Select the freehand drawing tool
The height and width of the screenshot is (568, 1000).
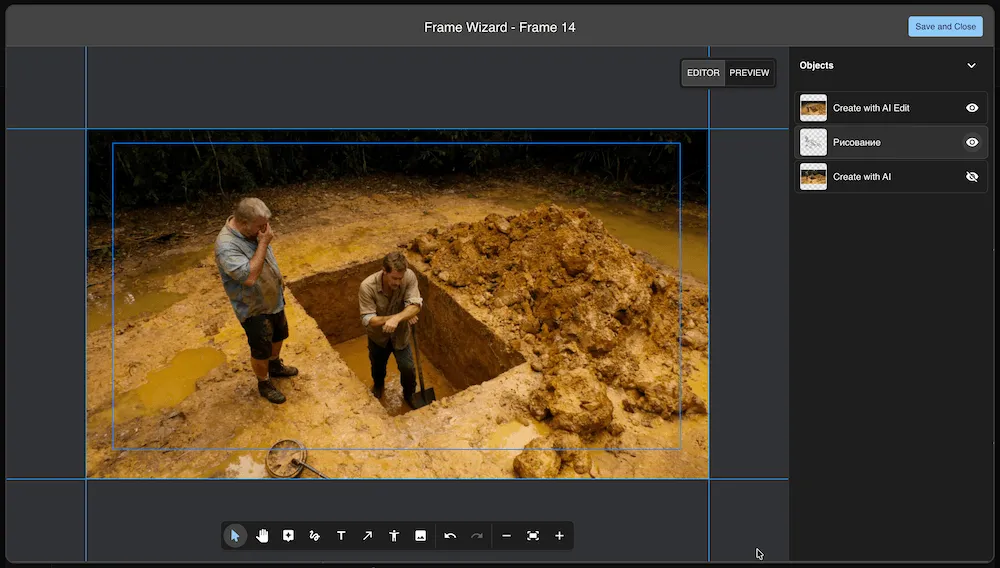point(314,536)
